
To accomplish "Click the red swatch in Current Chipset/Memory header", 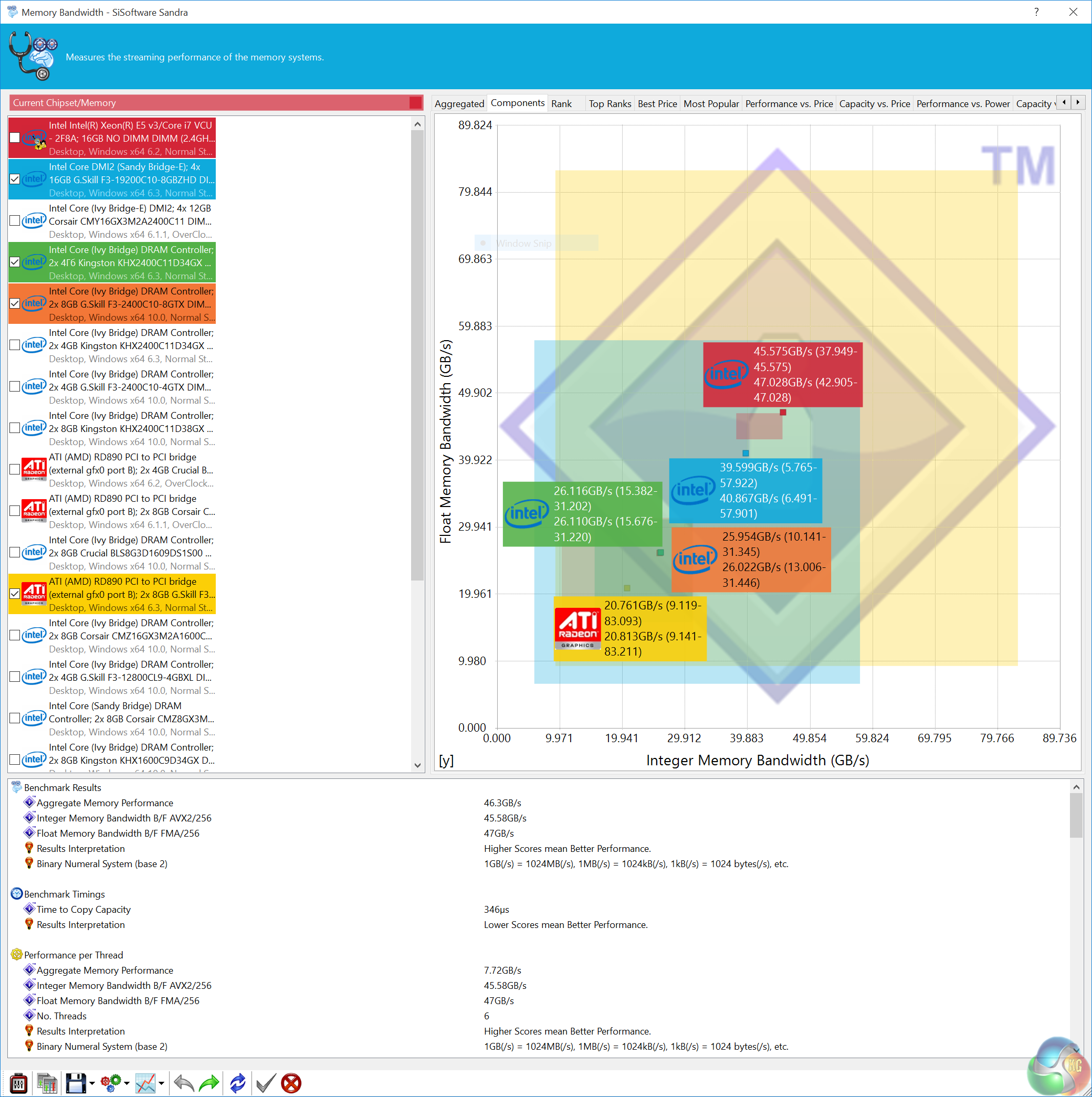I will (415, 103).
